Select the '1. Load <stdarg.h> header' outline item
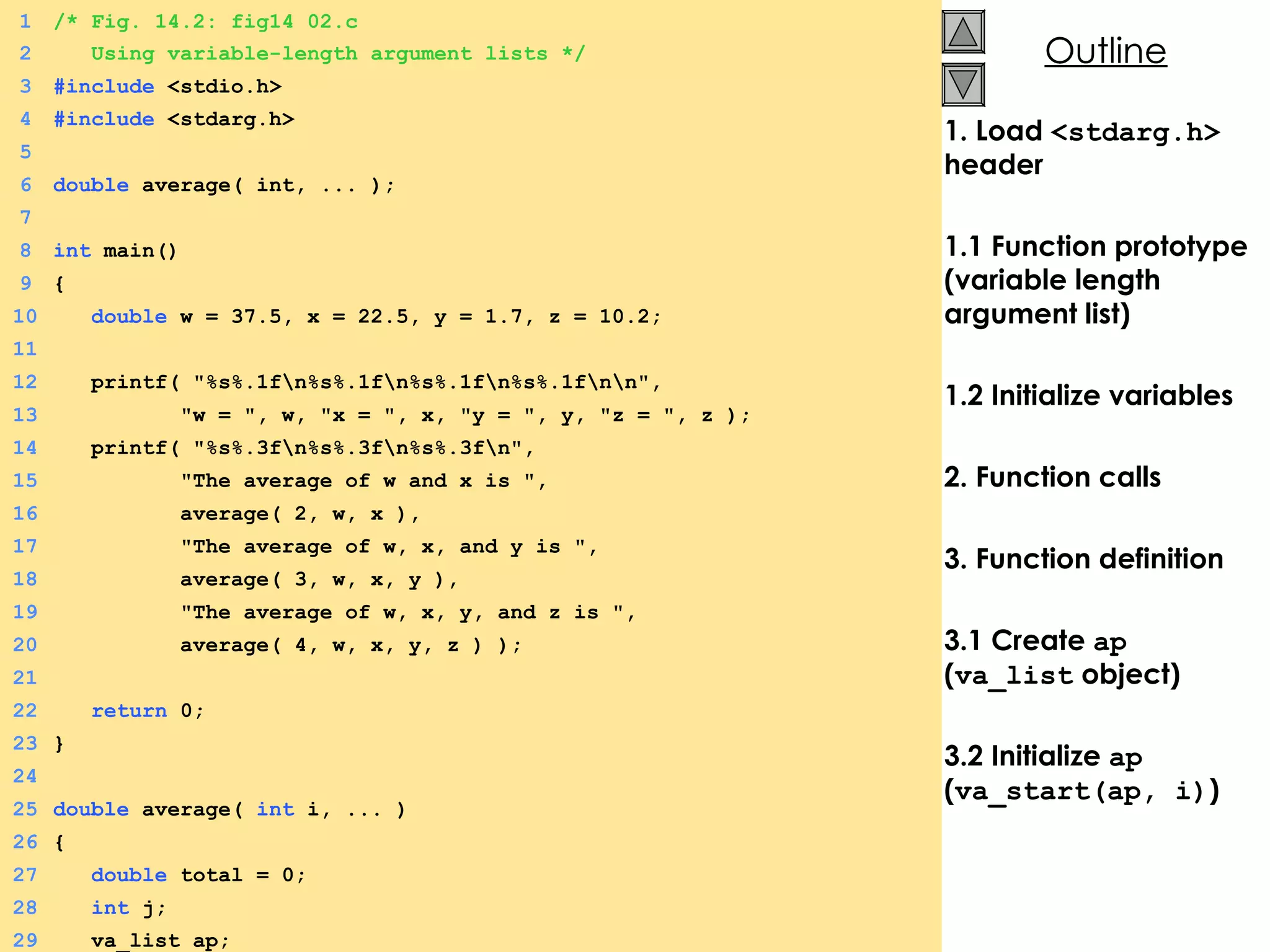This screenshot has width=1270, height=952. [1082, 148]
